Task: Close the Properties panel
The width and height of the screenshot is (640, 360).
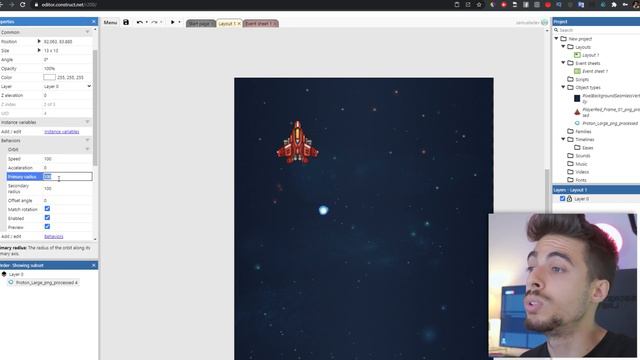Action: [93, 22]
